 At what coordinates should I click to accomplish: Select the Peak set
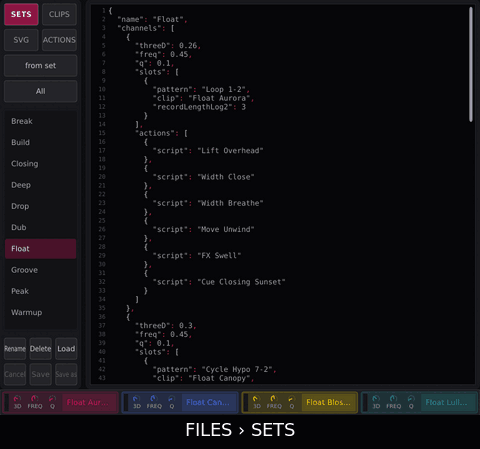40,291
